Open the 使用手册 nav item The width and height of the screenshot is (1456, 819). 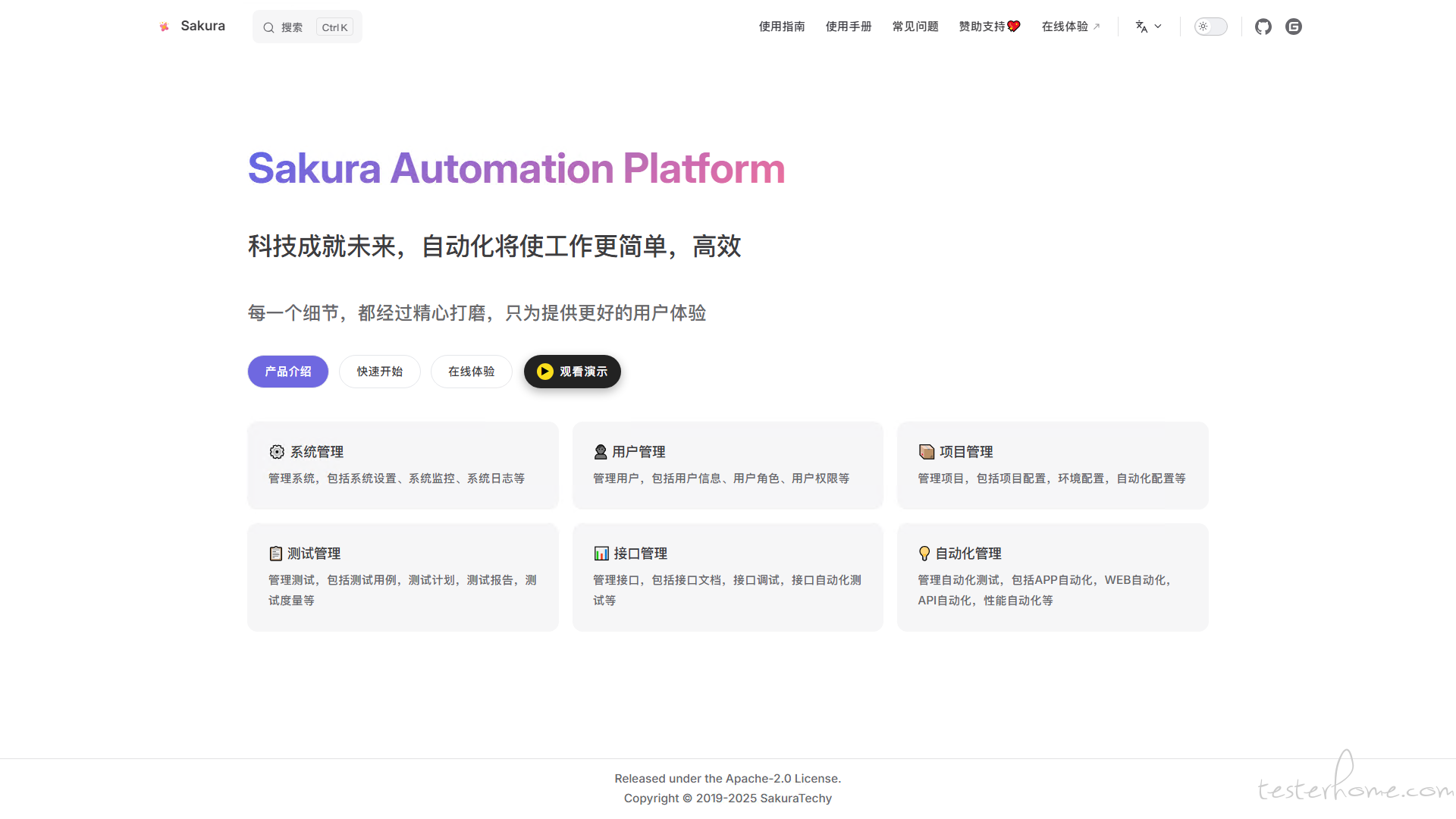[x=849, y=27]
